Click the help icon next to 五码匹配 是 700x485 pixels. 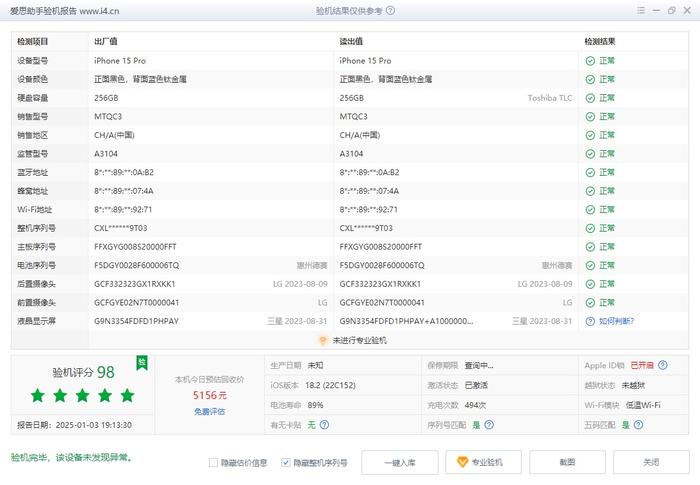point(639,425)
